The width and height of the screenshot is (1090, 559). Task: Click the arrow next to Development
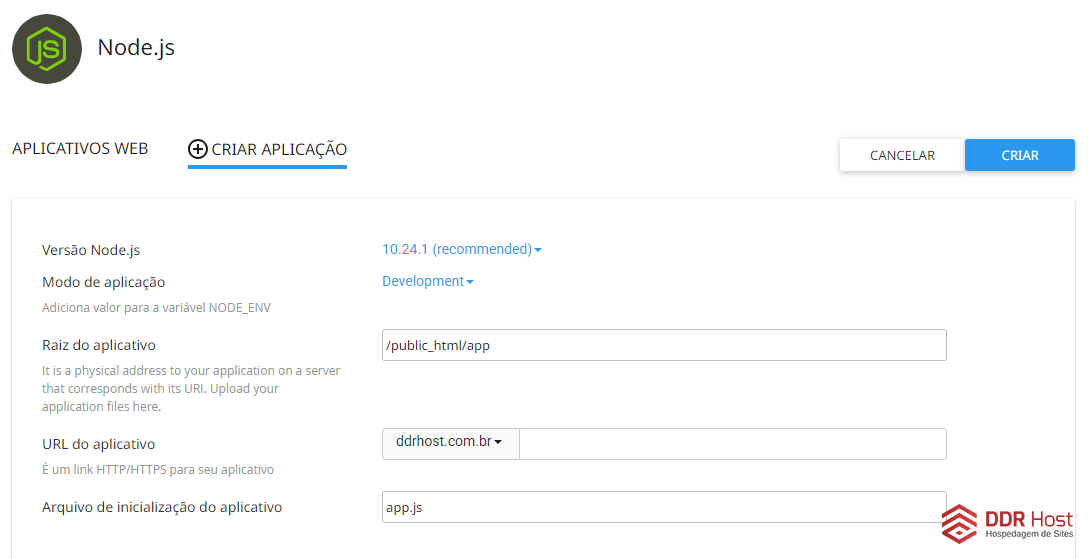pyautogui.click(x=470, y=282)
